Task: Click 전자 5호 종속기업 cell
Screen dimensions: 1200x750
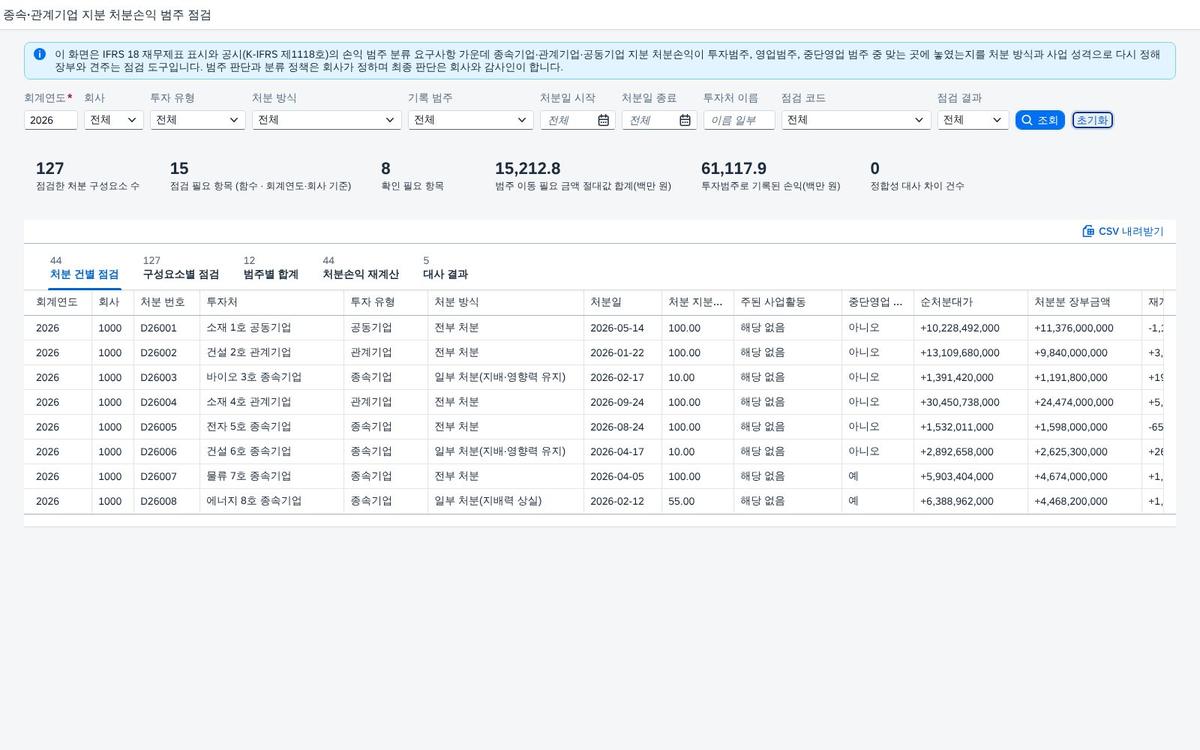Action: [x=271, y=427]
